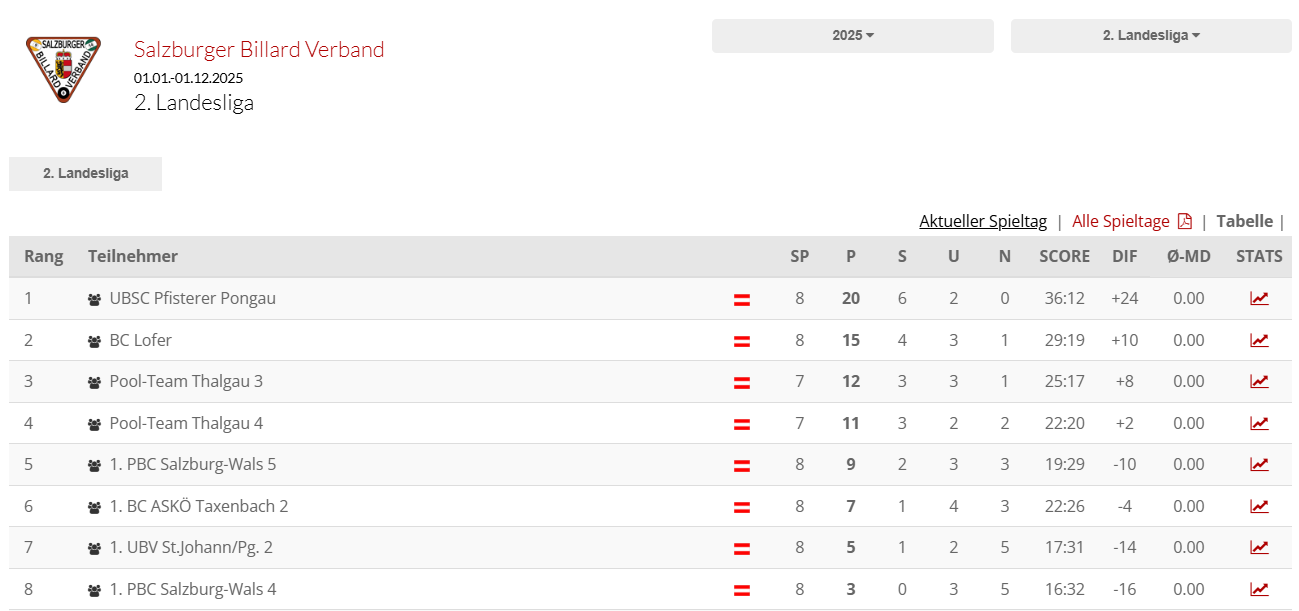Expand the 2025 year dropdown
This screenshot has height=611, width=1299.
click(x=853, y=36)
